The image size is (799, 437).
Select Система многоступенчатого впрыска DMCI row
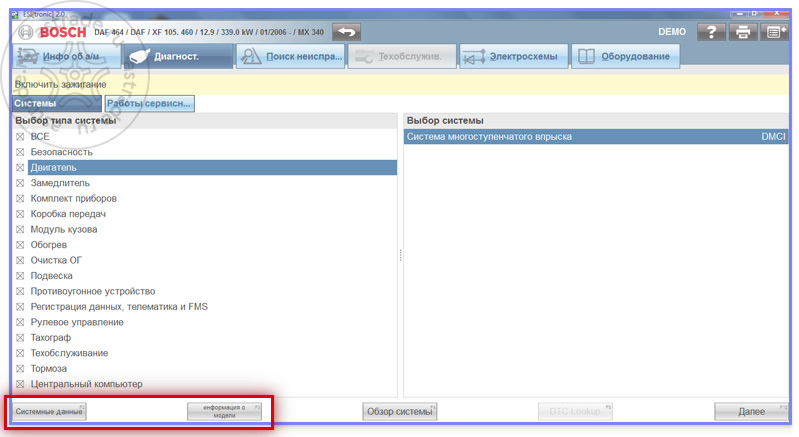coord(596,136)
